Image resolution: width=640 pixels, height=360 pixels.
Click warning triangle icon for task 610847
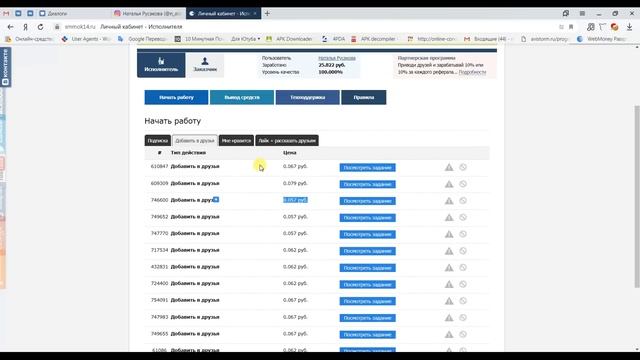click(x=449, y=167)
